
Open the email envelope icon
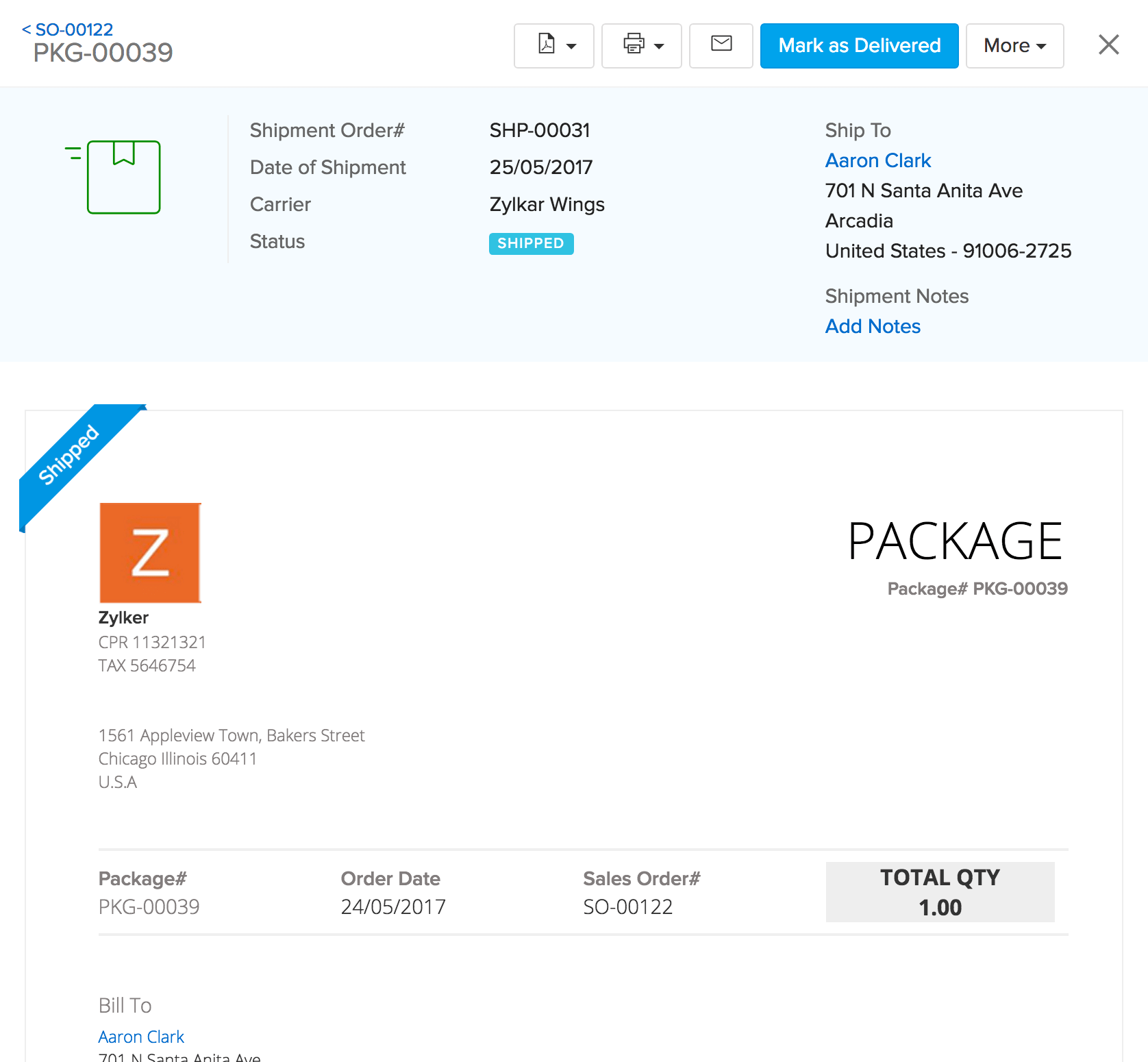pos(721,45)
